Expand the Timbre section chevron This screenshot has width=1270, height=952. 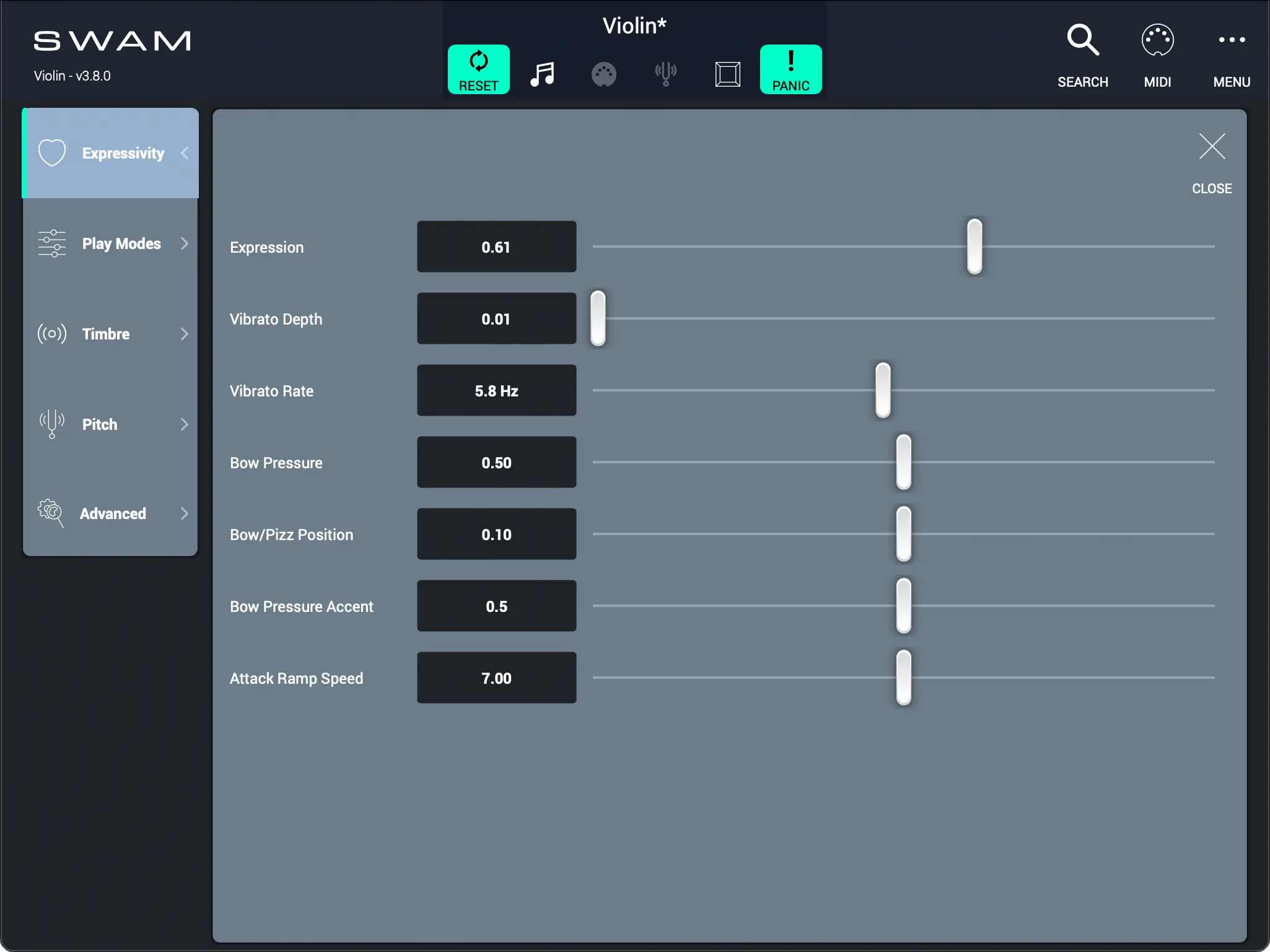[185, 334]
